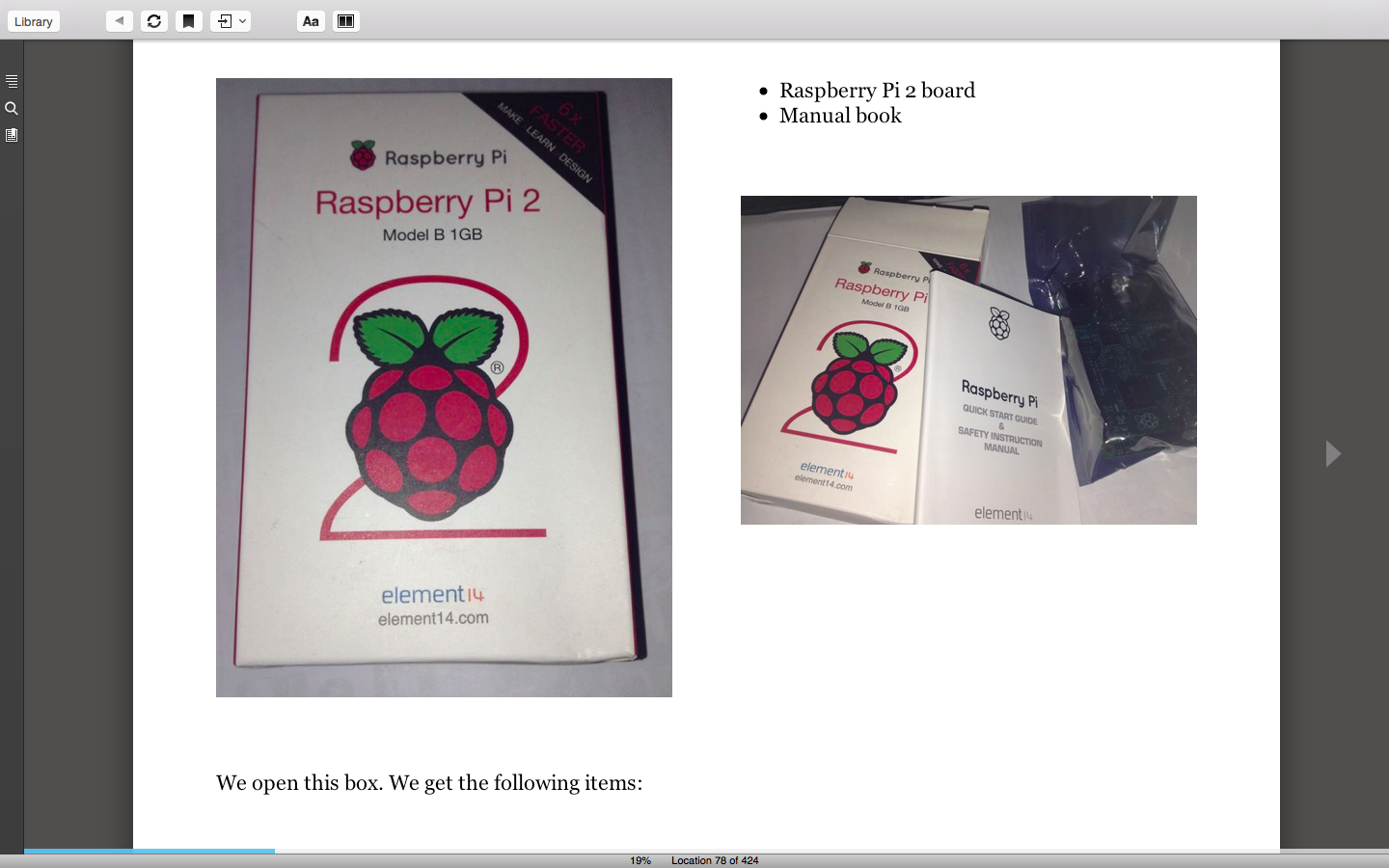
Task: Open the Library view
Action: coord(34,21)
